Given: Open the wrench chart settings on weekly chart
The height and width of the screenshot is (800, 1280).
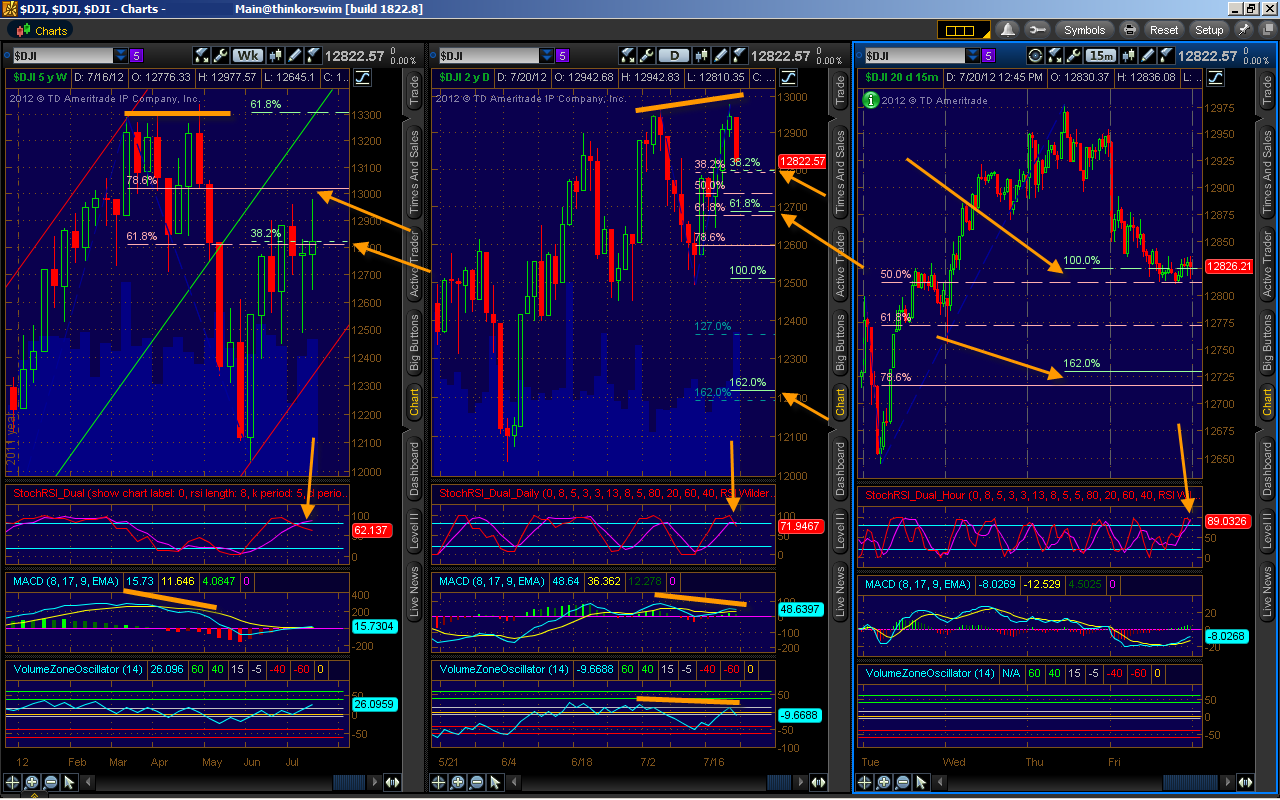Looking at the screenshot, I should pos(219,56).
